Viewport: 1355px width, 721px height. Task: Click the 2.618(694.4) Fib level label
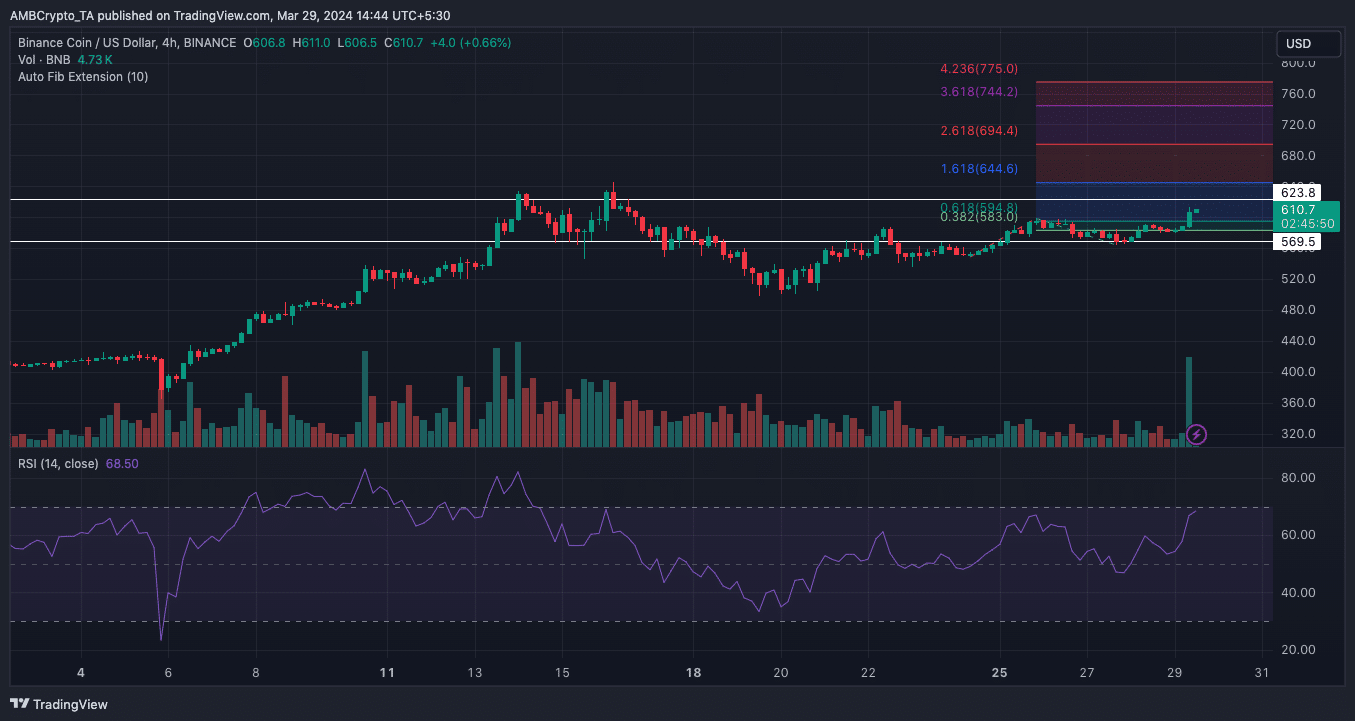point(979,131)
